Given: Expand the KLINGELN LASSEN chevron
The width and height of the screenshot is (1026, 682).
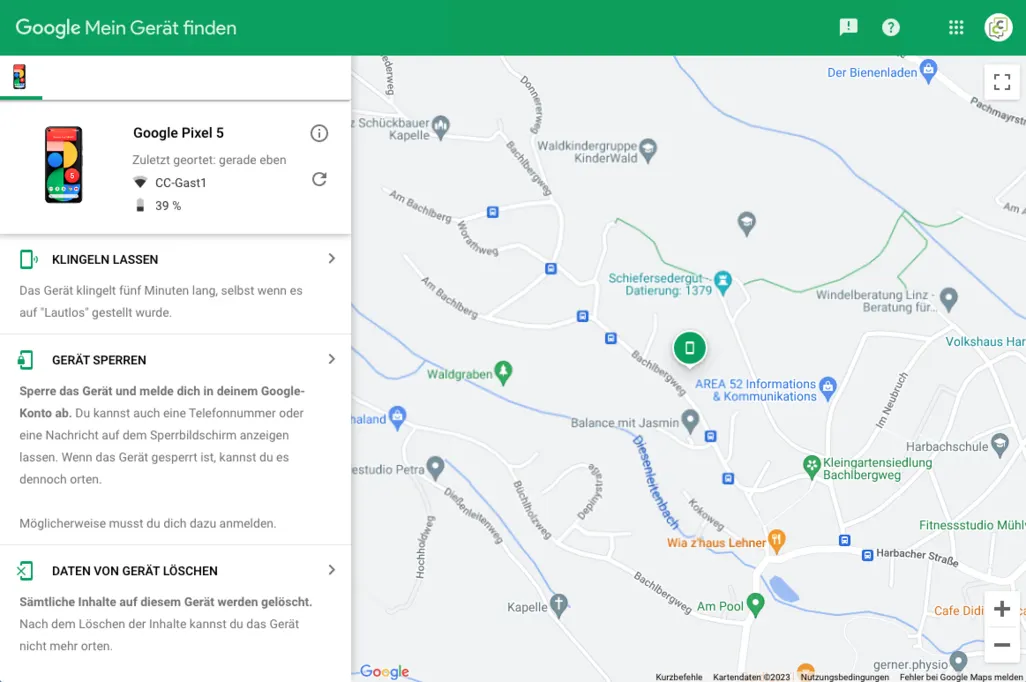Looking at the screenshot, I should 332,259.
